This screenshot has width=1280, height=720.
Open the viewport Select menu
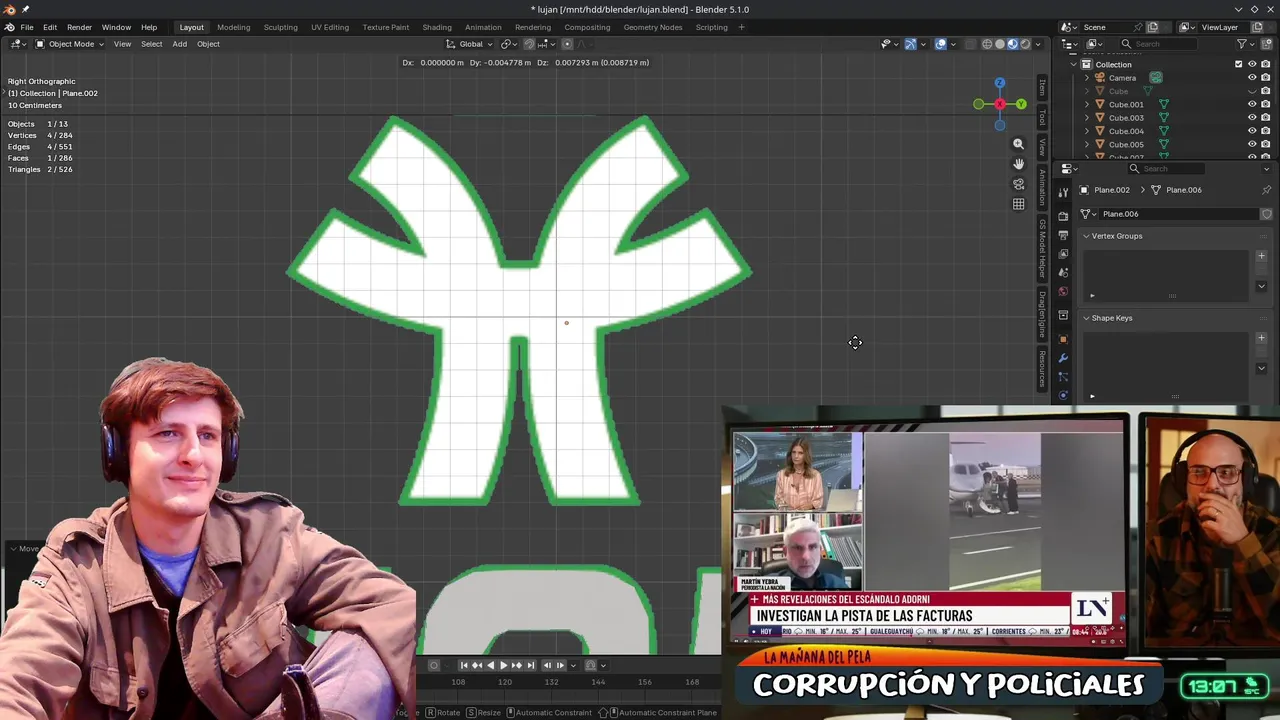point(151,44)
